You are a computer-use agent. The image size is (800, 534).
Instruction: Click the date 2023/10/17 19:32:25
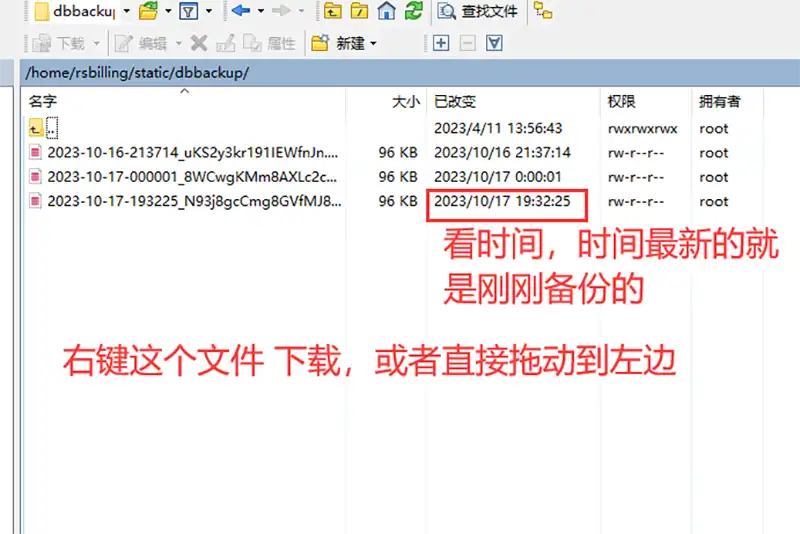[502, 201]
